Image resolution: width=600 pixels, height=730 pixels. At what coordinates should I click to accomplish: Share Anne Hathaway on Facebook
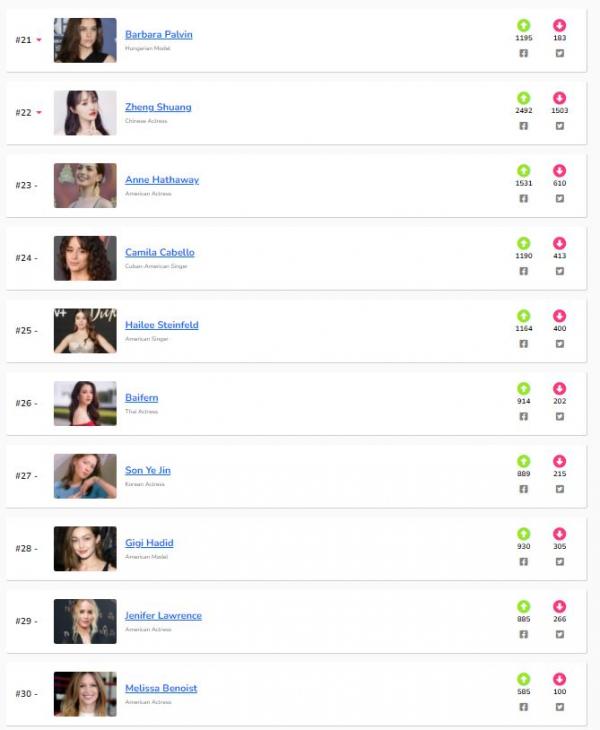pos(523,198)
